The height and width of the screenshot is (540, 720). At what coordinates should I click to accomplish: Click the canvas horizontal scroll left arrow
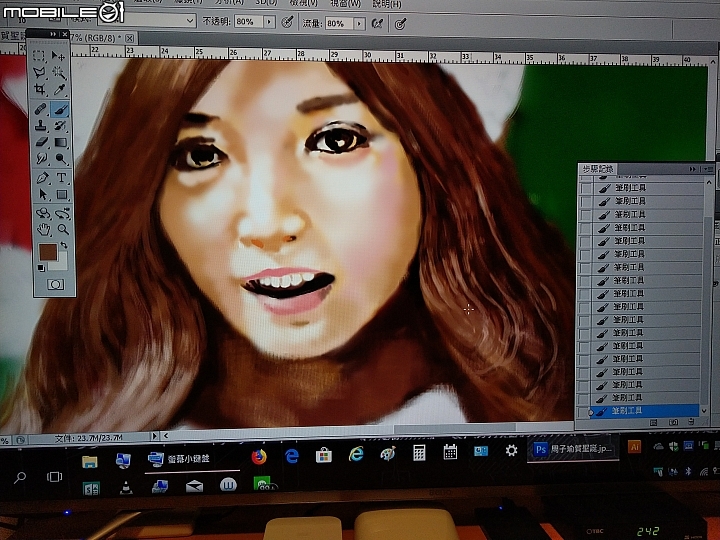coord(166,435)
